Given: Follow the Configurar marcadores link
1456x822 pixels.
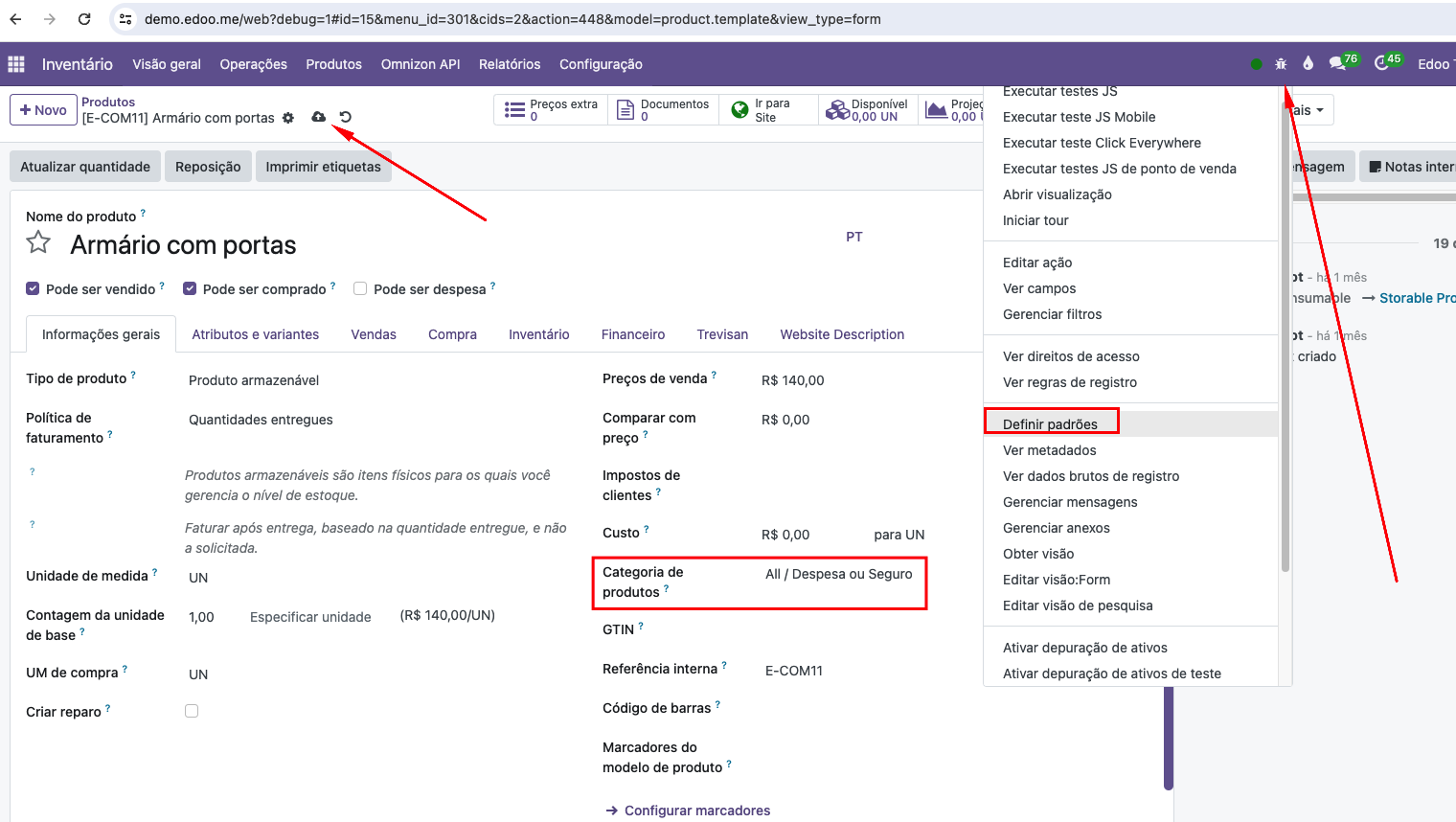Looking at the screenshot, I should click(697, 811).
